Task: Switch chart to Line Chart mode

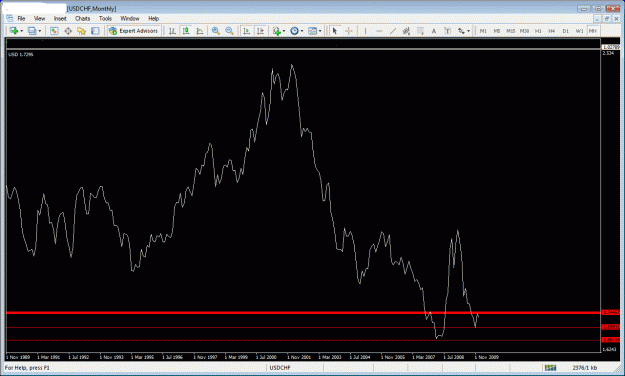Action: [200, 31]
